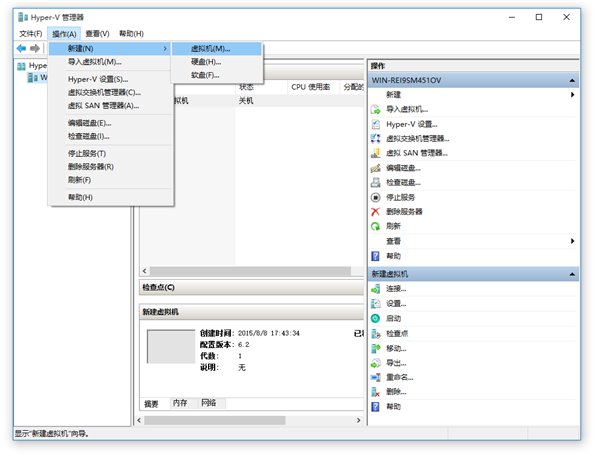
Task: Click the 重命名 icon in Actions pane
Action: (375, 377)
